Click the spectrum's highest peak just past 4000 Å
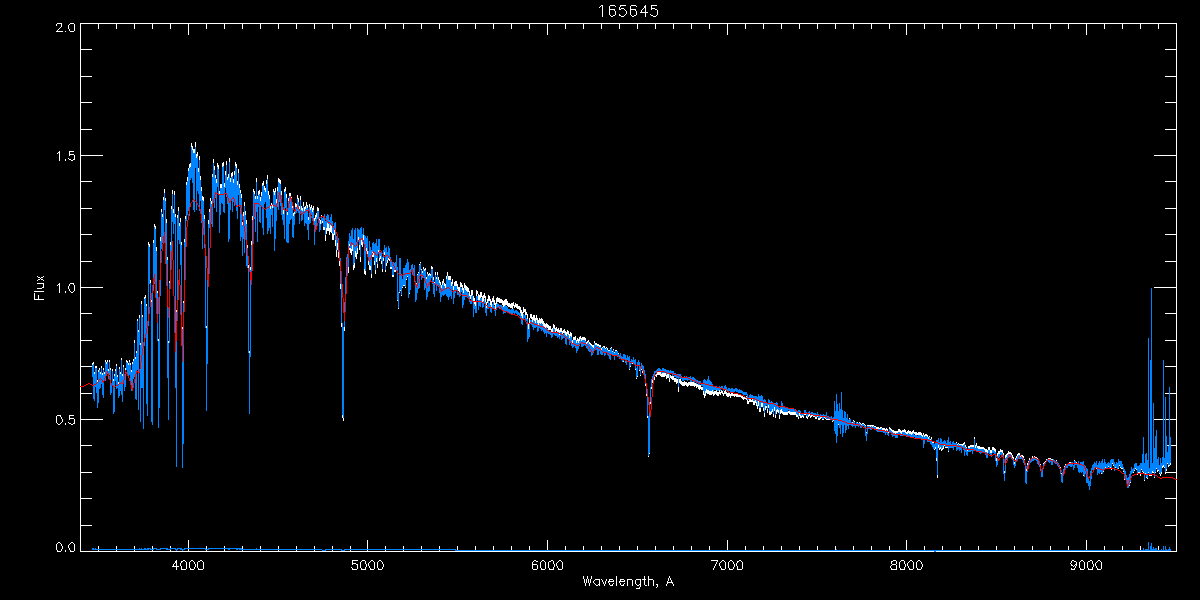 pos(193,145)
